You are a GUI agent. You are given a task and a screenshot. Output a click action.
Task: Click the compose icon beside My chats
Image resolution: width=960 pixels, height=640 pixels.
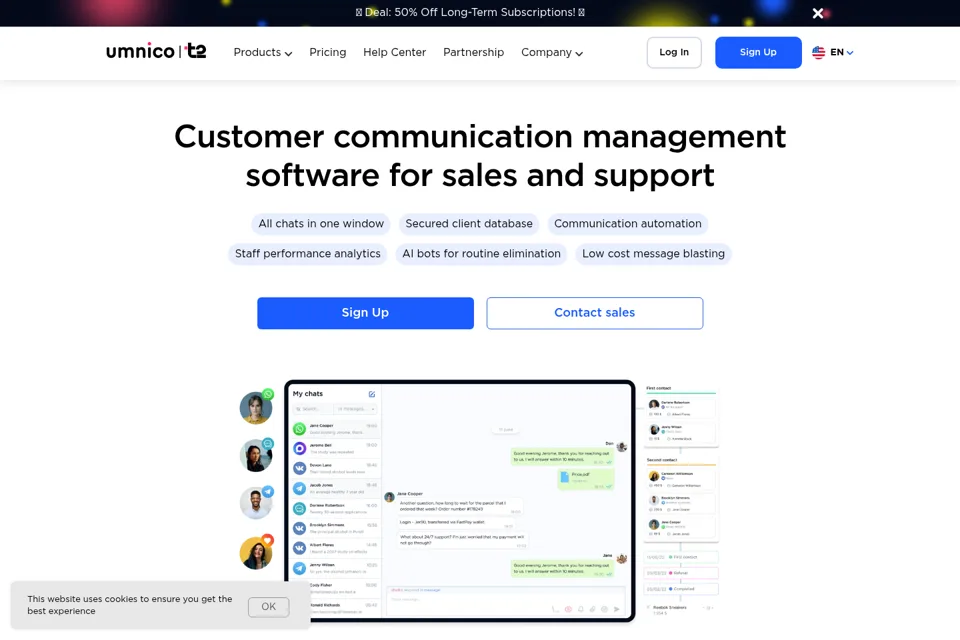(x=372, y=394)
